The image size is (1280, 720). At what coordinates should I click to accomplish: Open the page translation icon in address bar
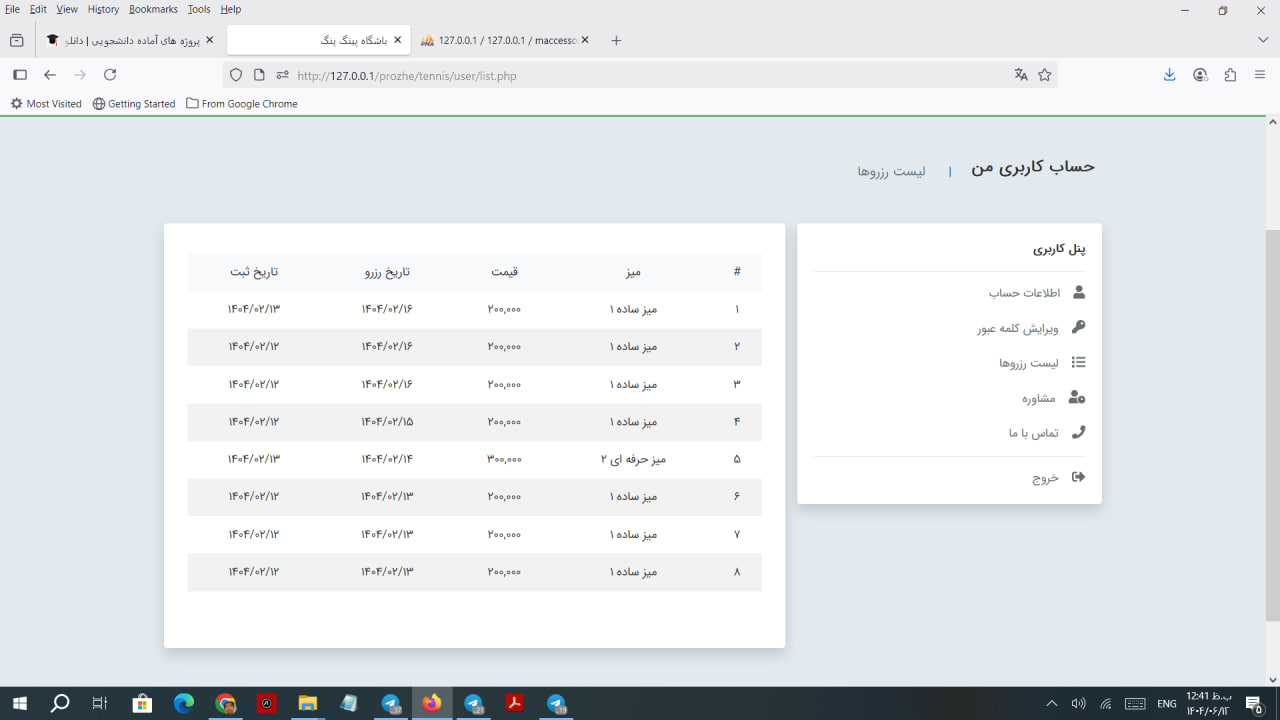(1021, 75)
